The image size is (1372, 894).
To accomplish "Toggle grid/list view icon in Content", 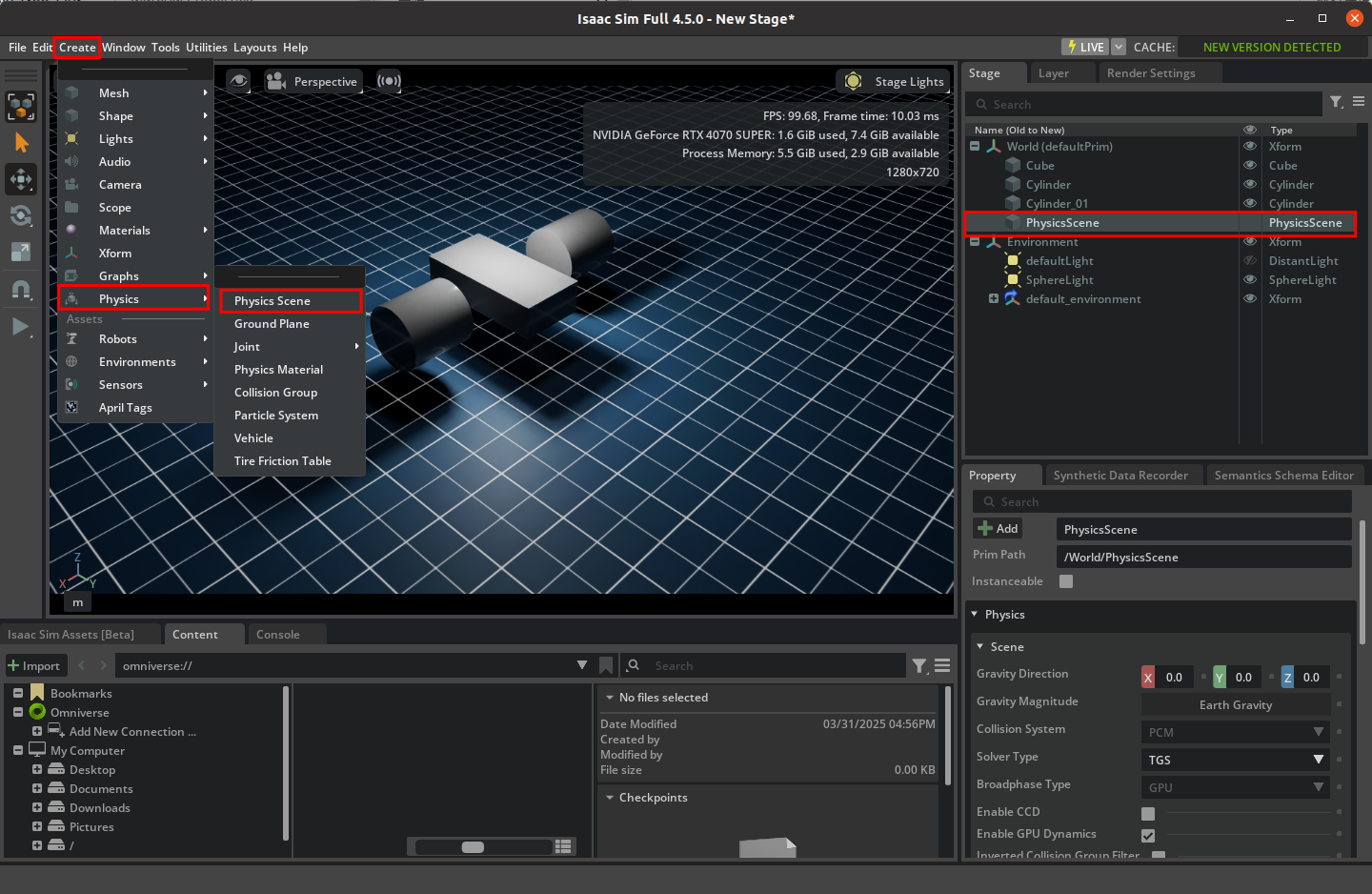I will 563,846.
